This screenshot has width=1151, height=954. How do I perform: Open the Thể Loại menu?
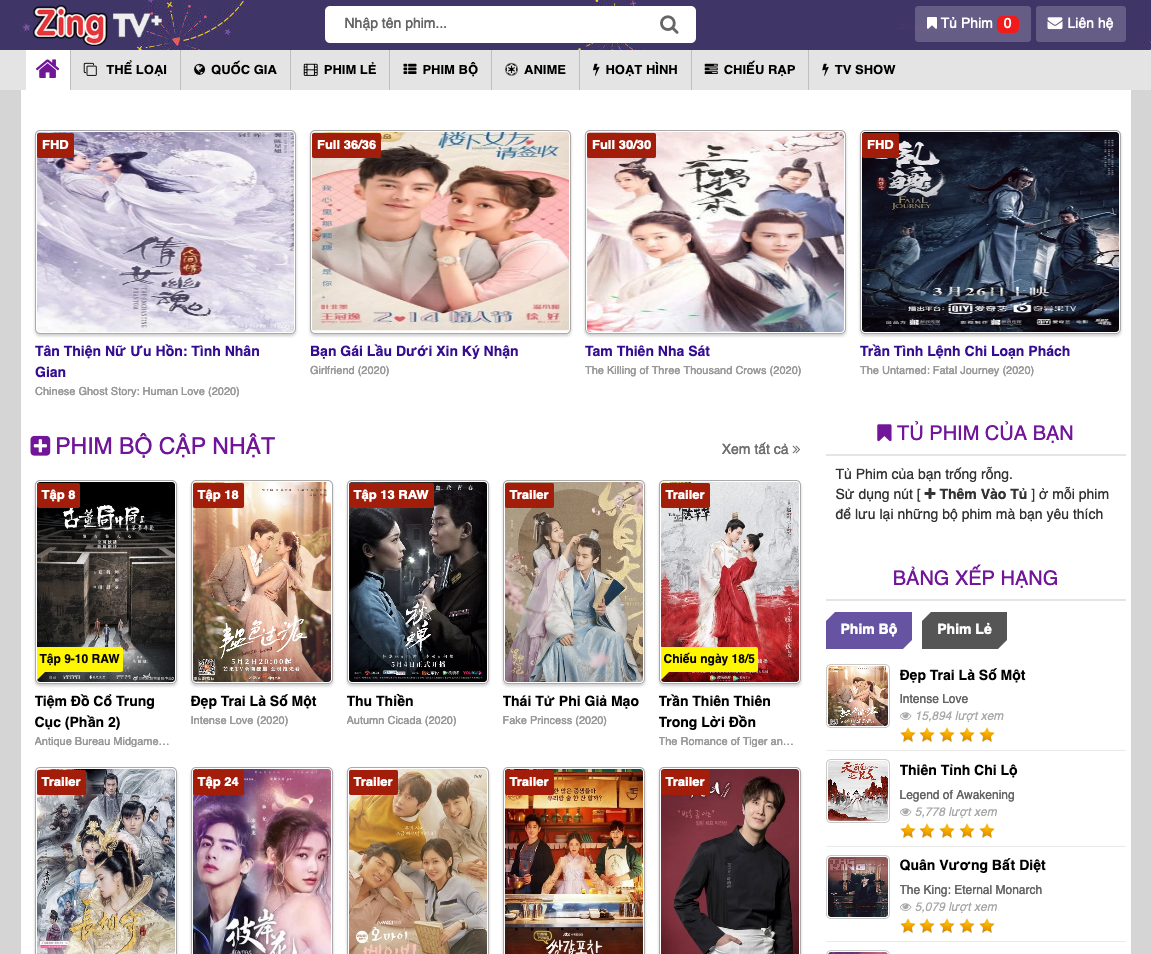pyautogui.click(x=125, y=70)
